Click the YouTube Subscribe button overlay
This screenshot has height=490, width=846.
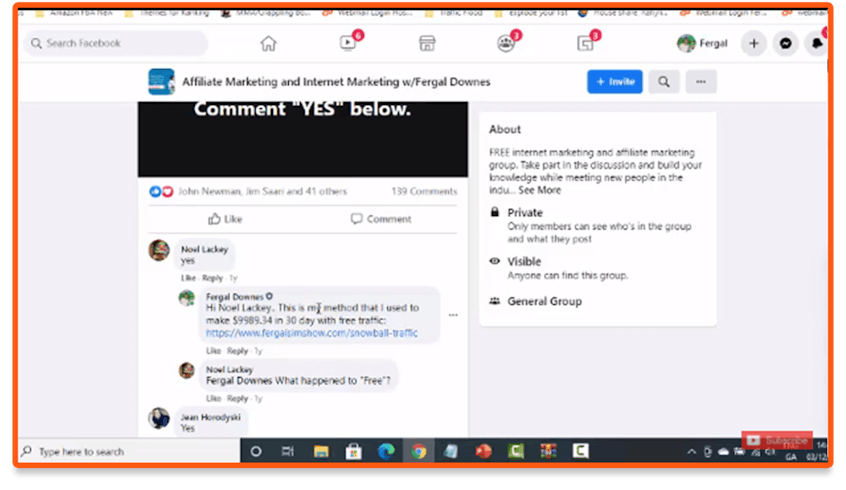tap(777, 440)
